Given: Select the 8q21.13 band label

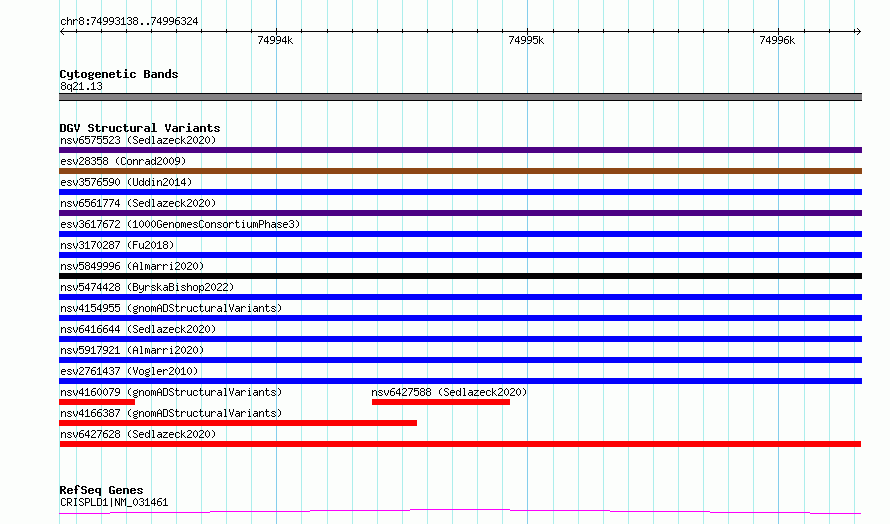Looking at the screenshot, I should click(81, 86).
